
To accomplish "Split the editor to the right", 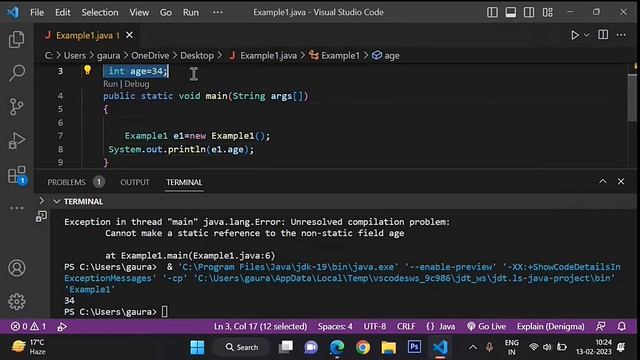I will click(603, 35).
